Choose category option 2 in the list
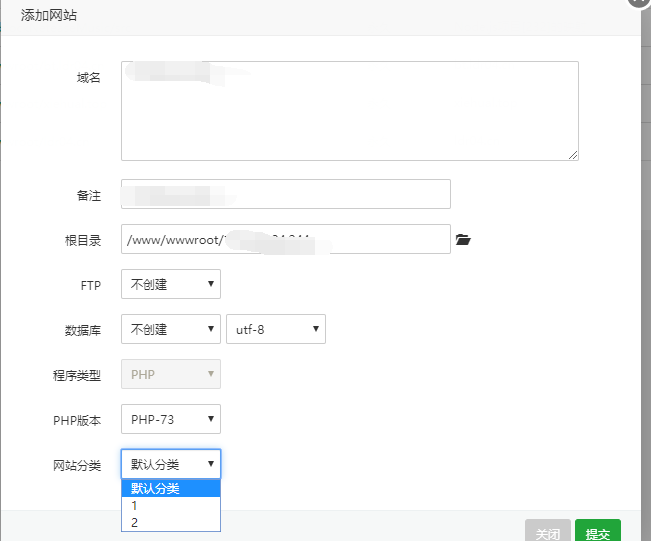This screenshot has height=541, width=651. 171,521
